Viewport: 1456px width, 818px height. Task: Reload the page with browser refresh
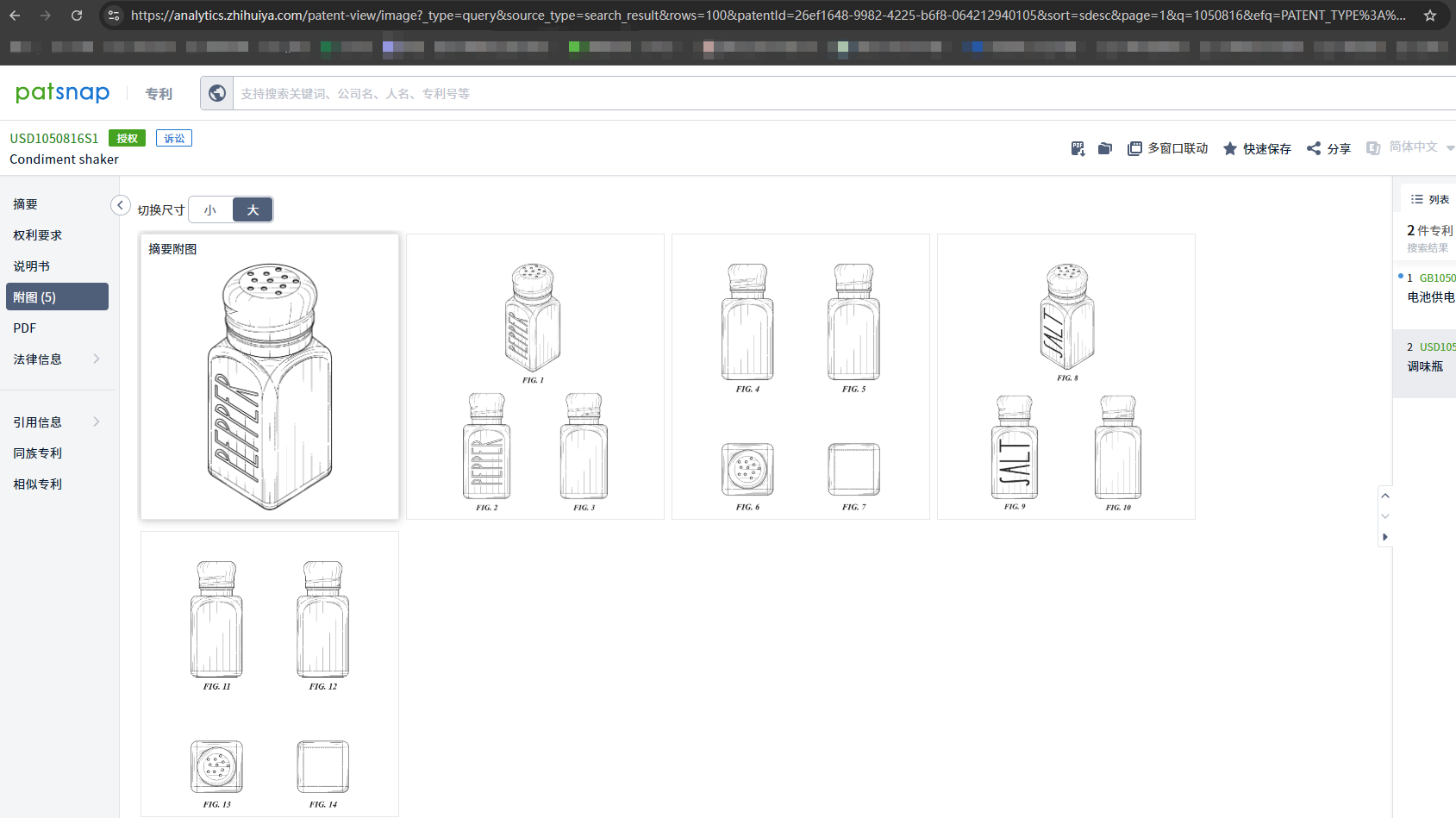click(x=77, y=16)
